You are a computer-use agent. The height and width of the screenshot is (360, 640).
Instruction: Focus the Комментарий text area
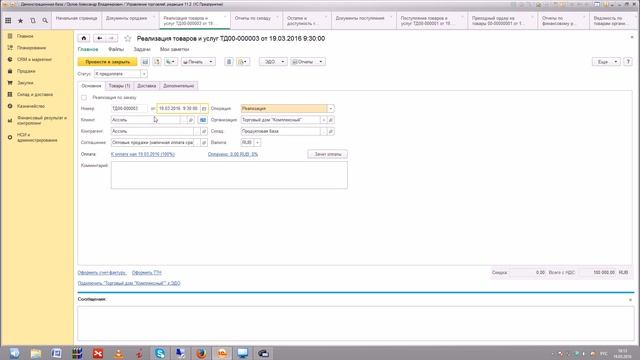point(229,175)
